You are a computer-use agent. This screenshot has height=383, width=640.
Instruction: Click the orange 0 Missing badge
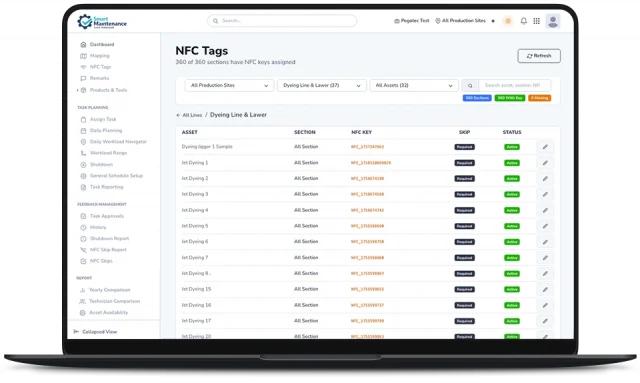(540, 98)
